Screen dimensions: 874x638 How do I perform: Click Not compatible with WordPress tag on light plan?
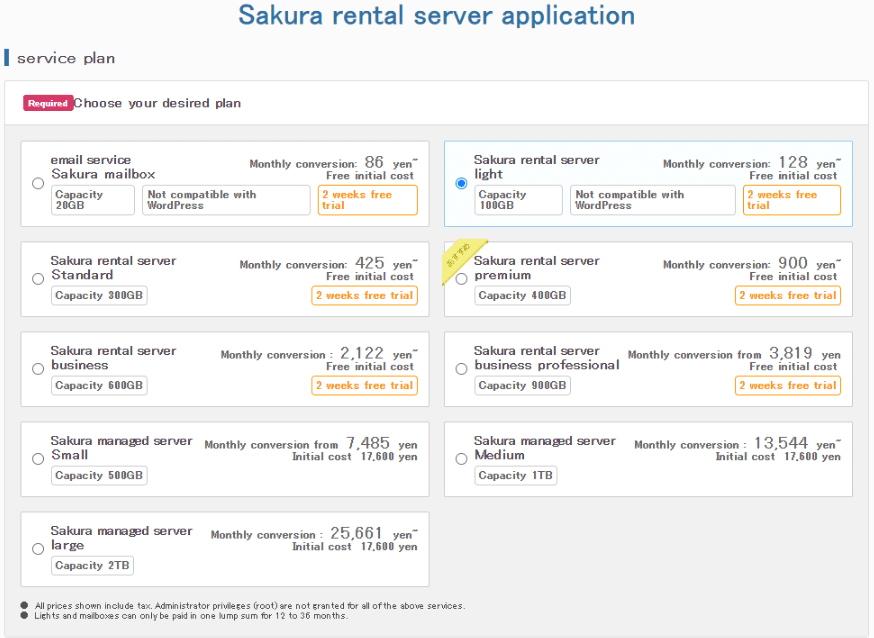click(x=653, y=200)
